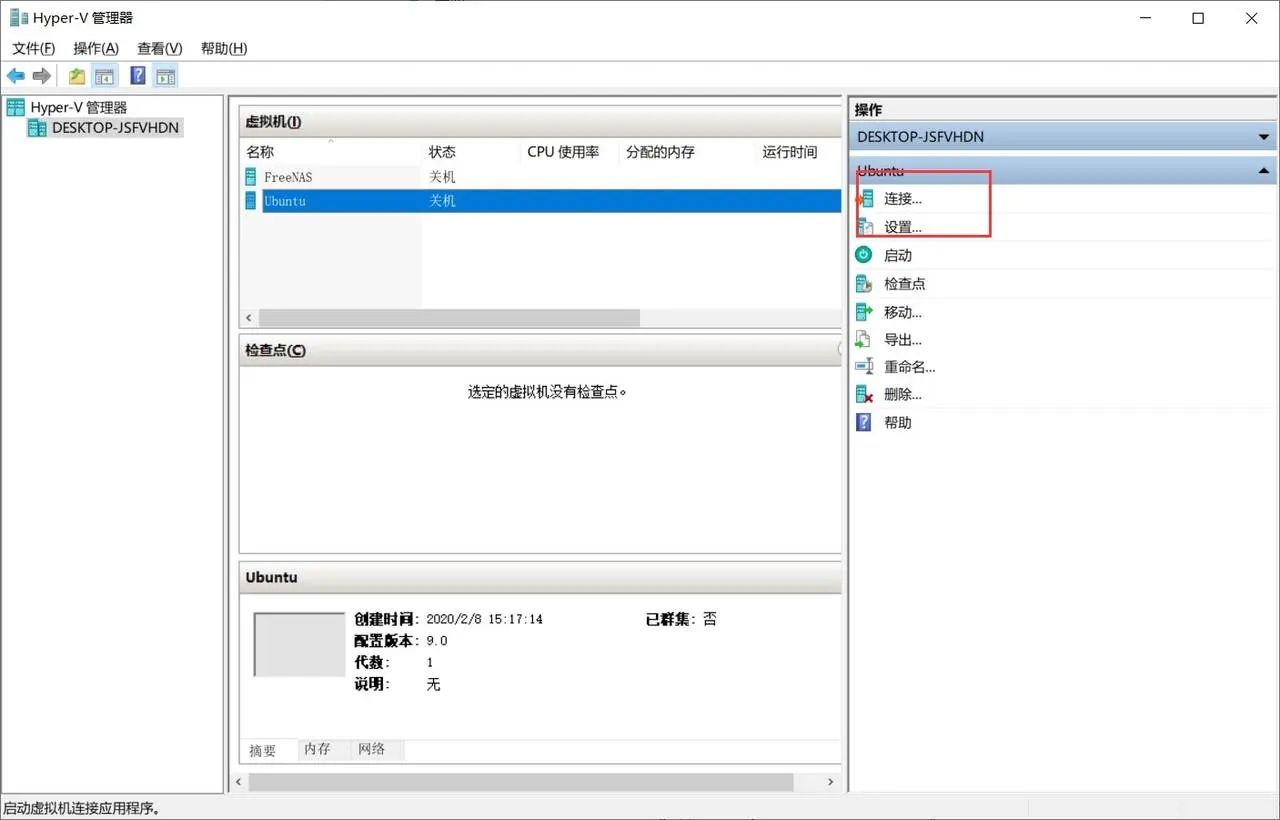The height and width of the screenshot is (820, 1280).
Task: Click the DESKTOP-JSFVHDN server icon in tree
Action: (37, 128)
